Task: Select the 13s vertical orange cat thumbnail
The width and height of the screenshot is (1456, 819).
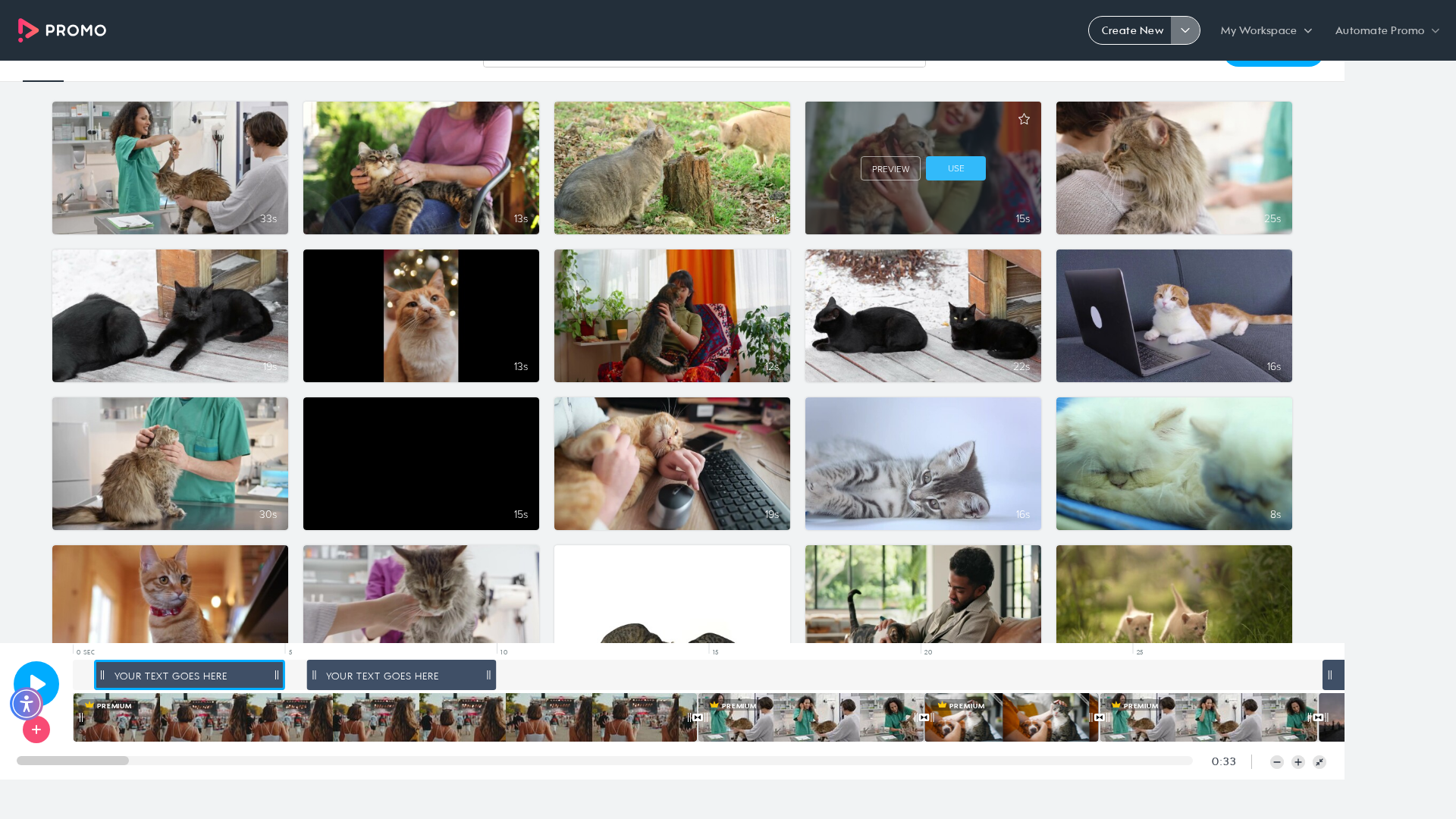Action: (x=421, y=315)
